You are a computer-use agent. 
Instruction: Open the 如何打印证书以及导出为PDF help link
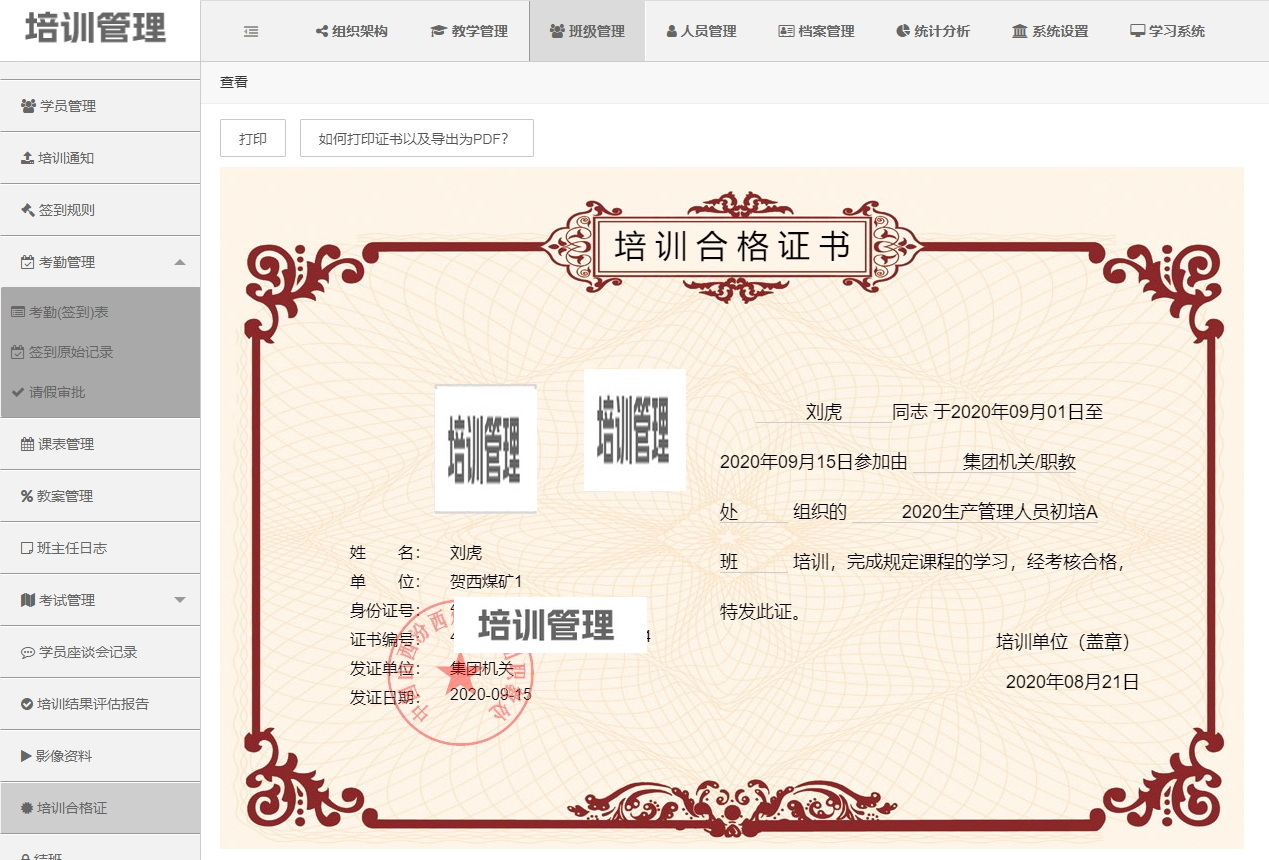[x=415, y=137]
